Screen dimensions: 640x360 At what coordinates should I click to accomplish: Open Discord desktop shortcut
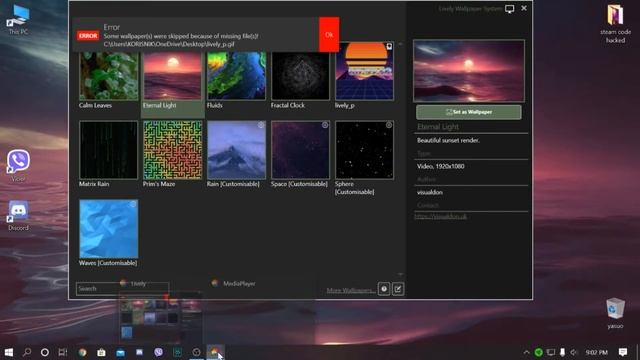point(18,216)
